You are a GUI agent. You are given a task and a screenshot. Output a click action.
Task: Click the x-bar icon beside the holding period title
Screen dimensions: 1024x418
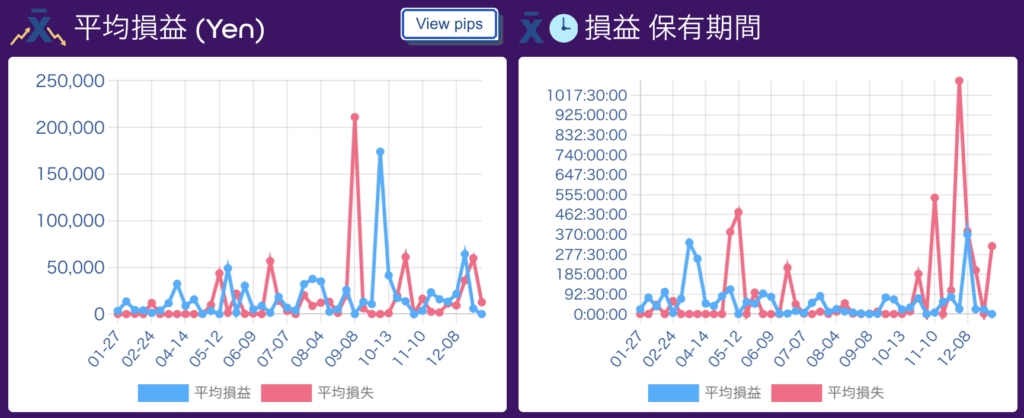pos(532,27)
